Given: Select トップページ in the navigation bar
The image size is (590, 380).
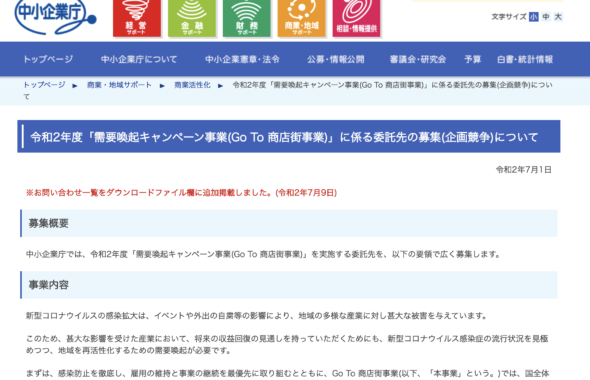Looking at the screenshot, I should pos(48,59).
